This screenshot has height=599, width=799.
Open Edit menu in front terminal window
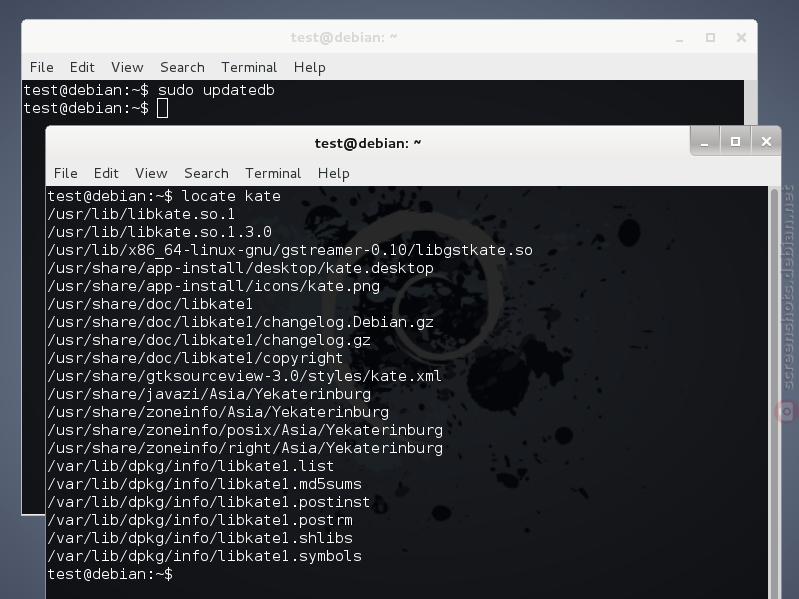pyautogui.click(x=106, y=173)
